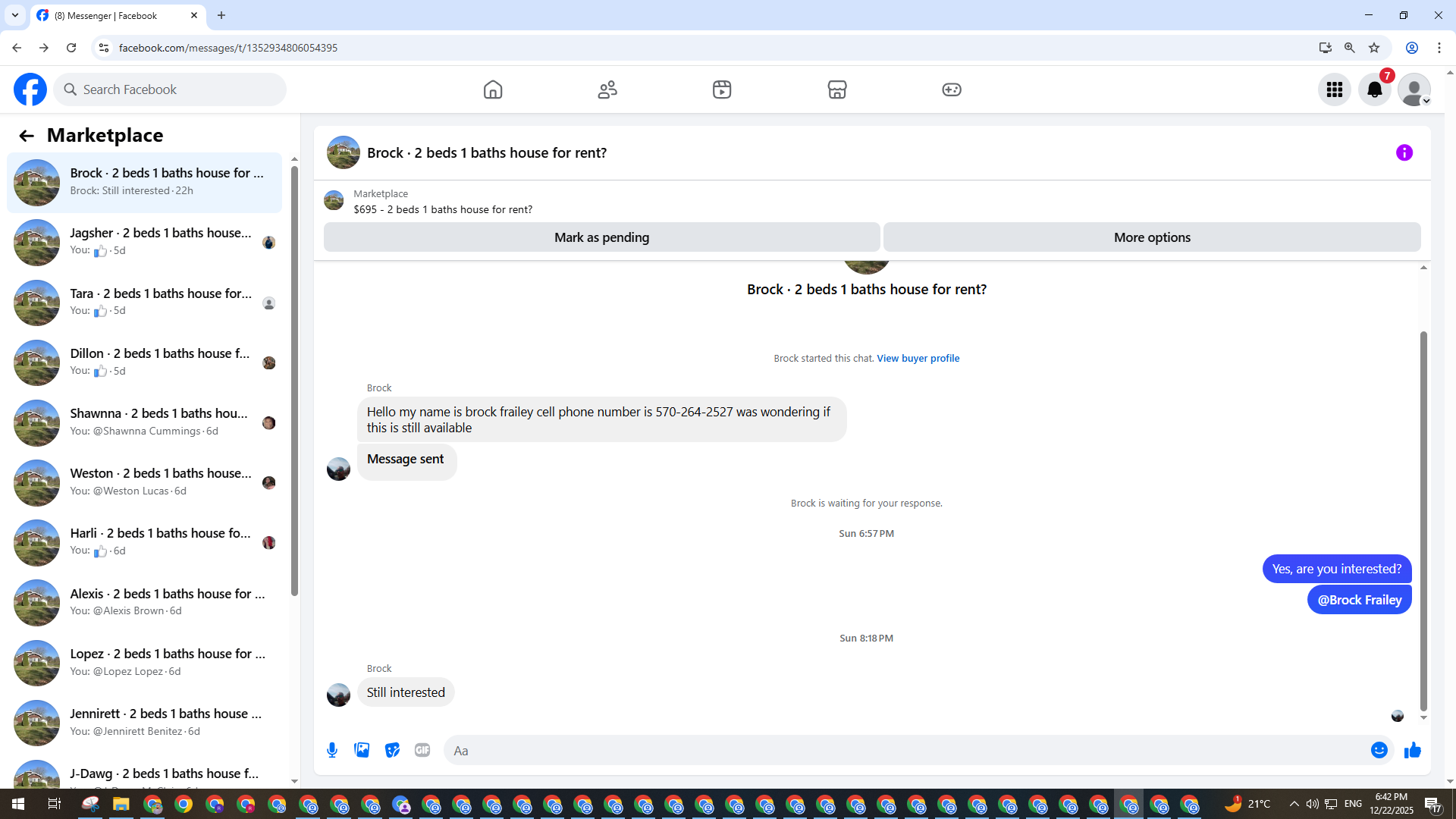Open the Facebook notifications bell
Viewport: 1456px width, 819px height.
(1374, 90)
